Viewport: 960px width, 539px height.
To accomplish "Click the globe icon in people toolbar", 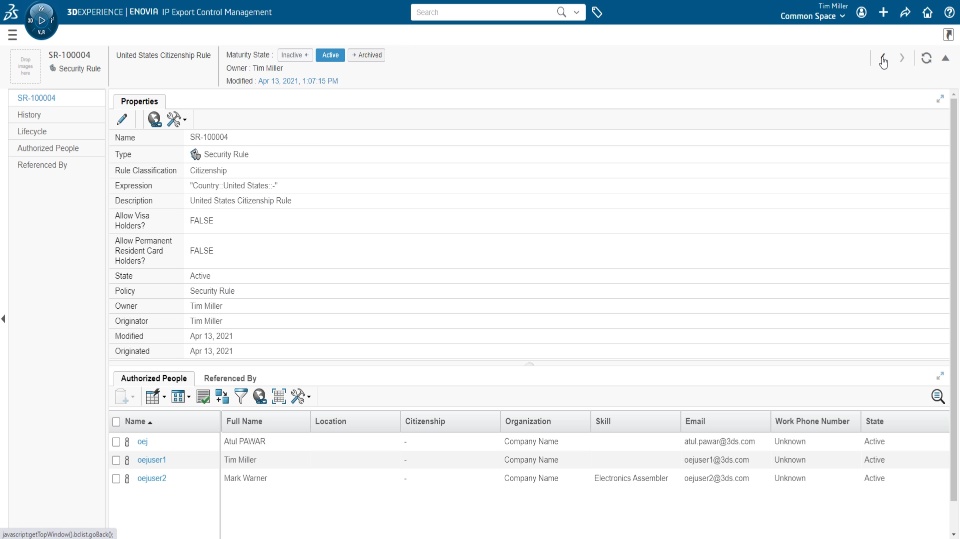I will (260, 397).
